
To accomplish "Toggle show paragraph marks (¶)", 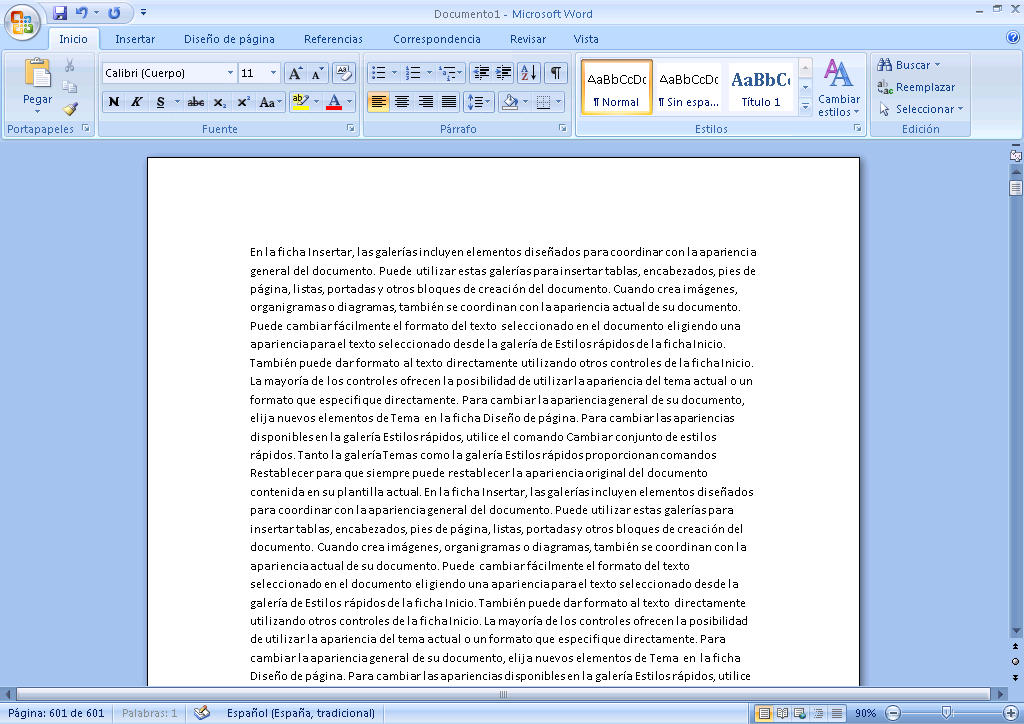I will 555,73.
